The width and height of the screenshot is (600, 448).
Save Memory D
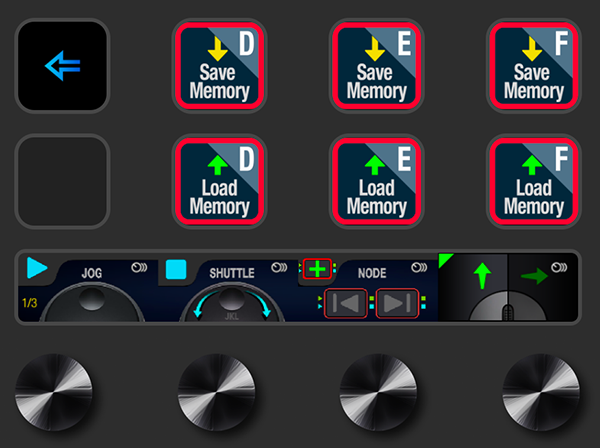point(219,65)
